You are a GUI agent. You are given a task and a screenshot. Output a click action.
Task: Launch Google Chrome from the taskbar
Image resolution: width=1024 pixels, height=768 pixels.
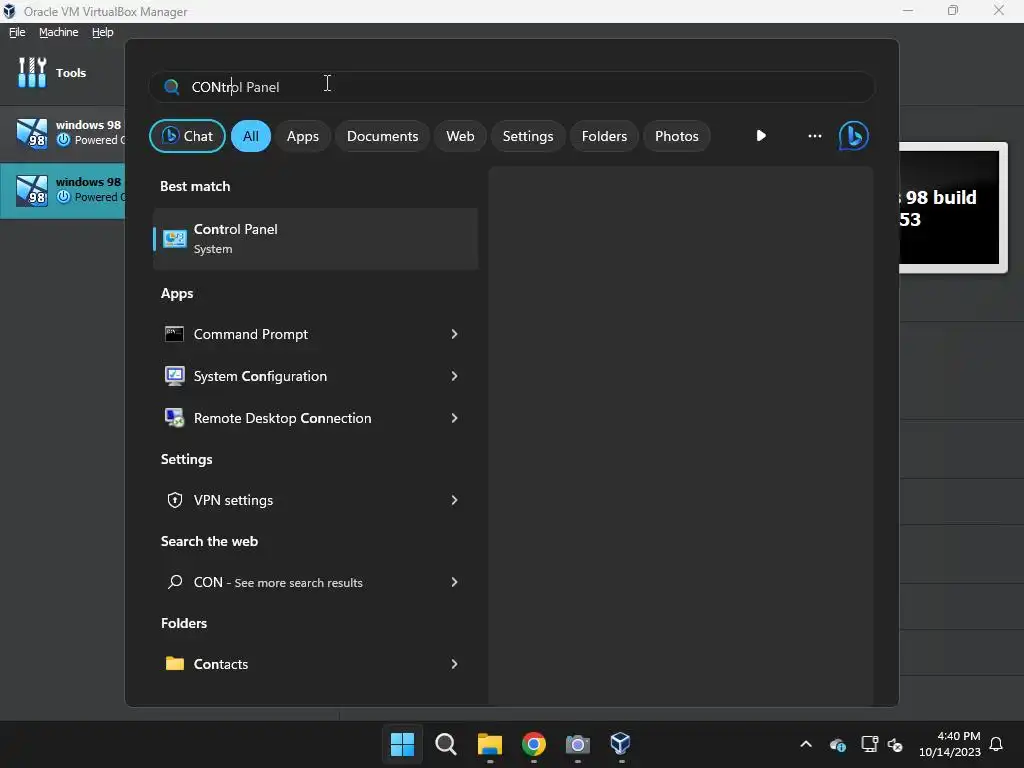coord(534,744)
